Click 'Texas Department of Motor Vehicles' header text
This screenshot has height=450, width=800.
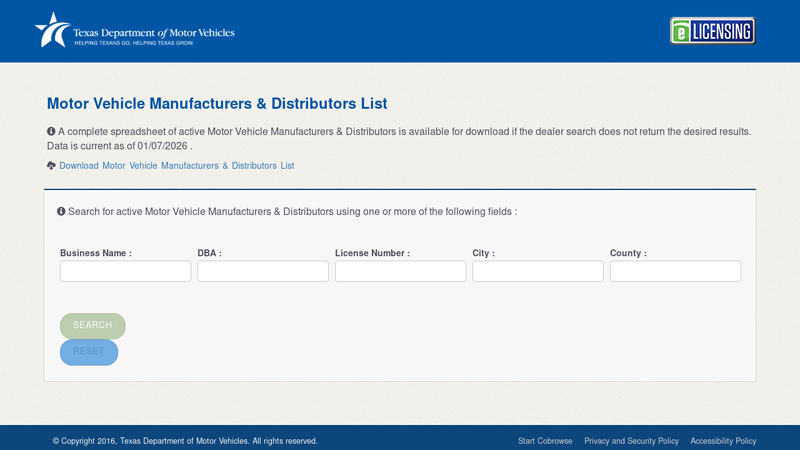(x=154, y=33)
